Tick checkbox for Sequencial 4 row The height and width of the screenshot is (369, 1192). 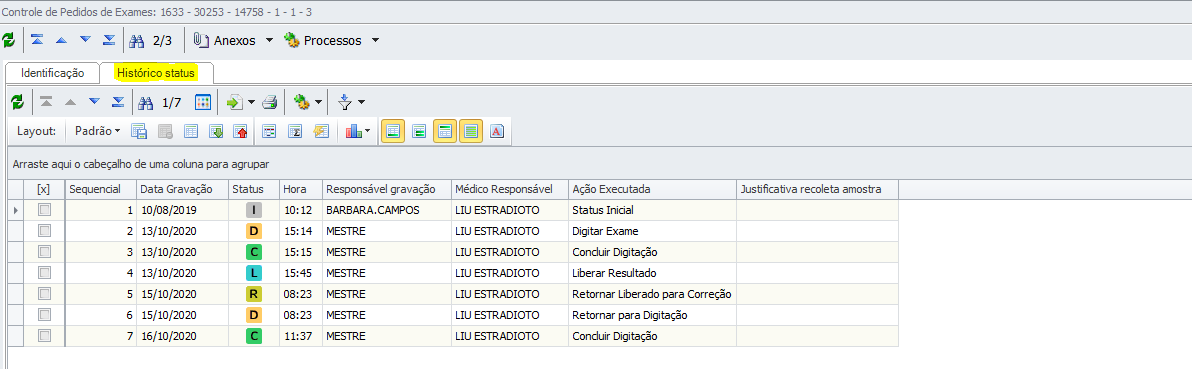pyautogui.click(x=44, y=272)
